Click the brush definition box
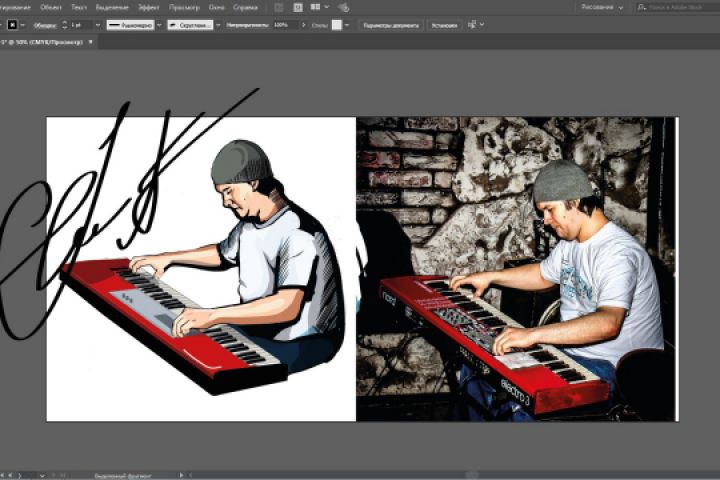The width and height of the screenshot is (720, 480). (190, 25)
